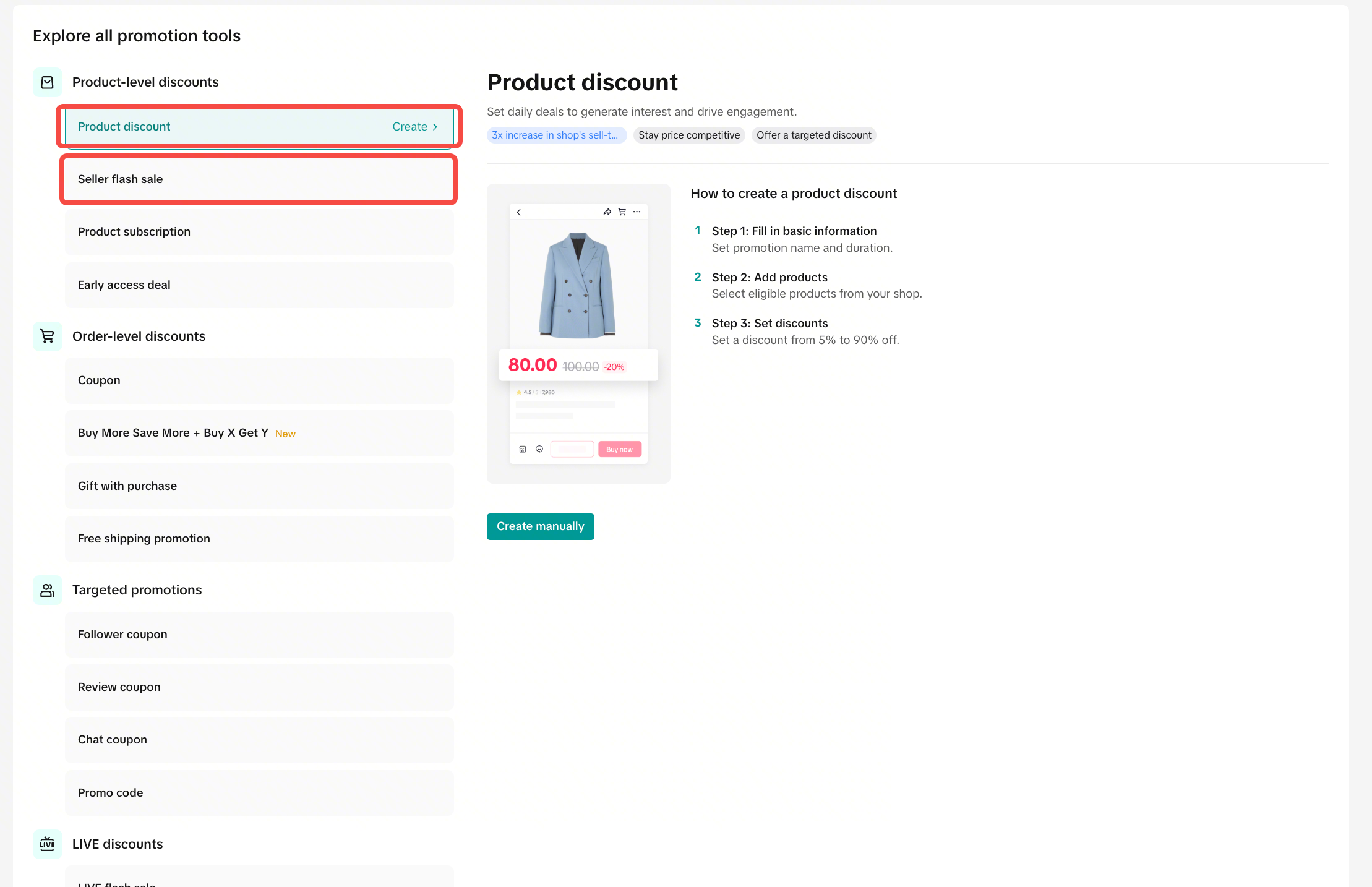Open Gift with purchase

pos(259,486)
